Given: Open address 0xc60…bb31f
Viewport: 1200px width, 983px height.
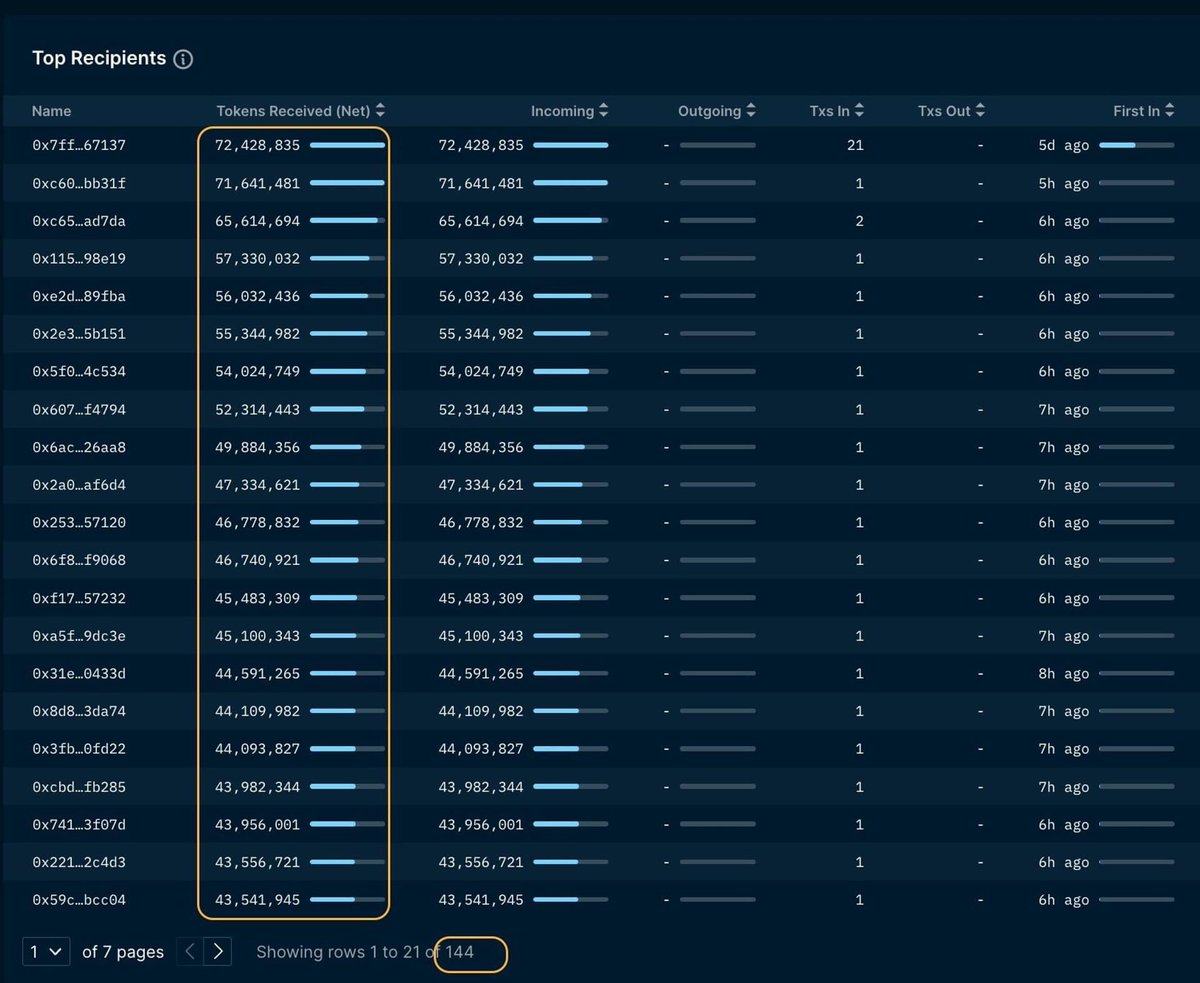Looking at the screenshot, I should (79, 183).
